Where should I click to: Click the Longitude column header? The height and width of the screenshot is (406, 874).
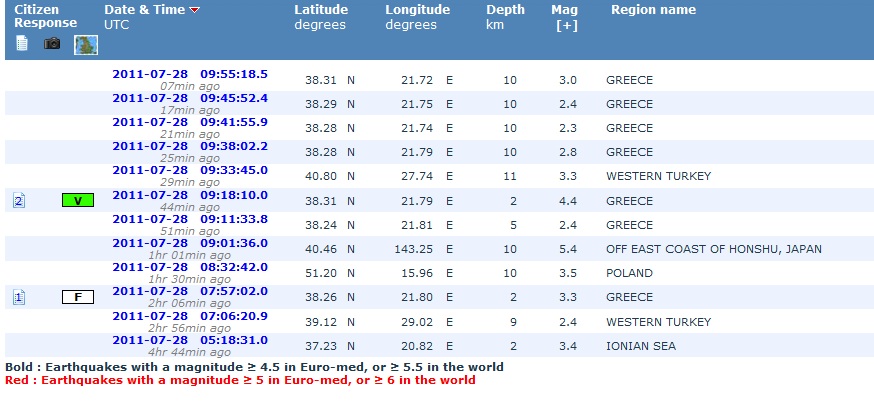point(417,10)
